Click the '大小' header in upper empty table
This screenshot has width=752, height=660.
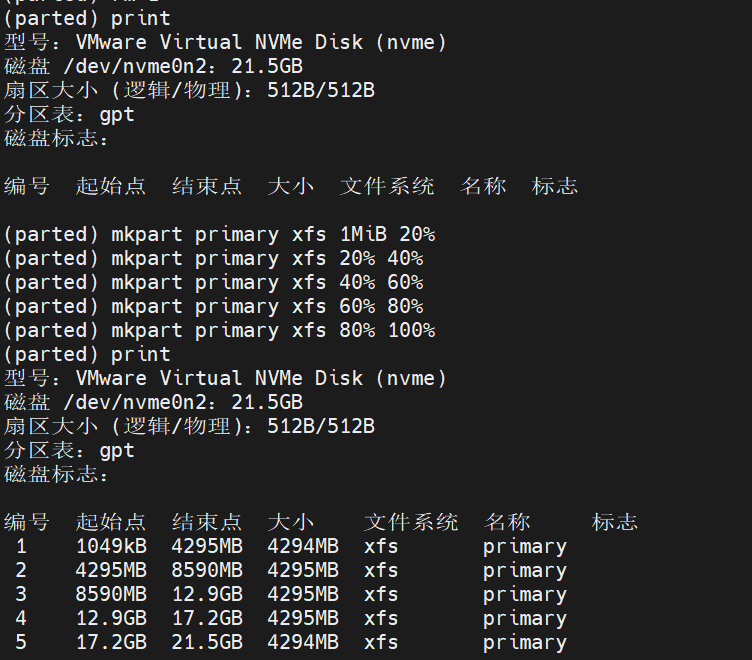290,186
